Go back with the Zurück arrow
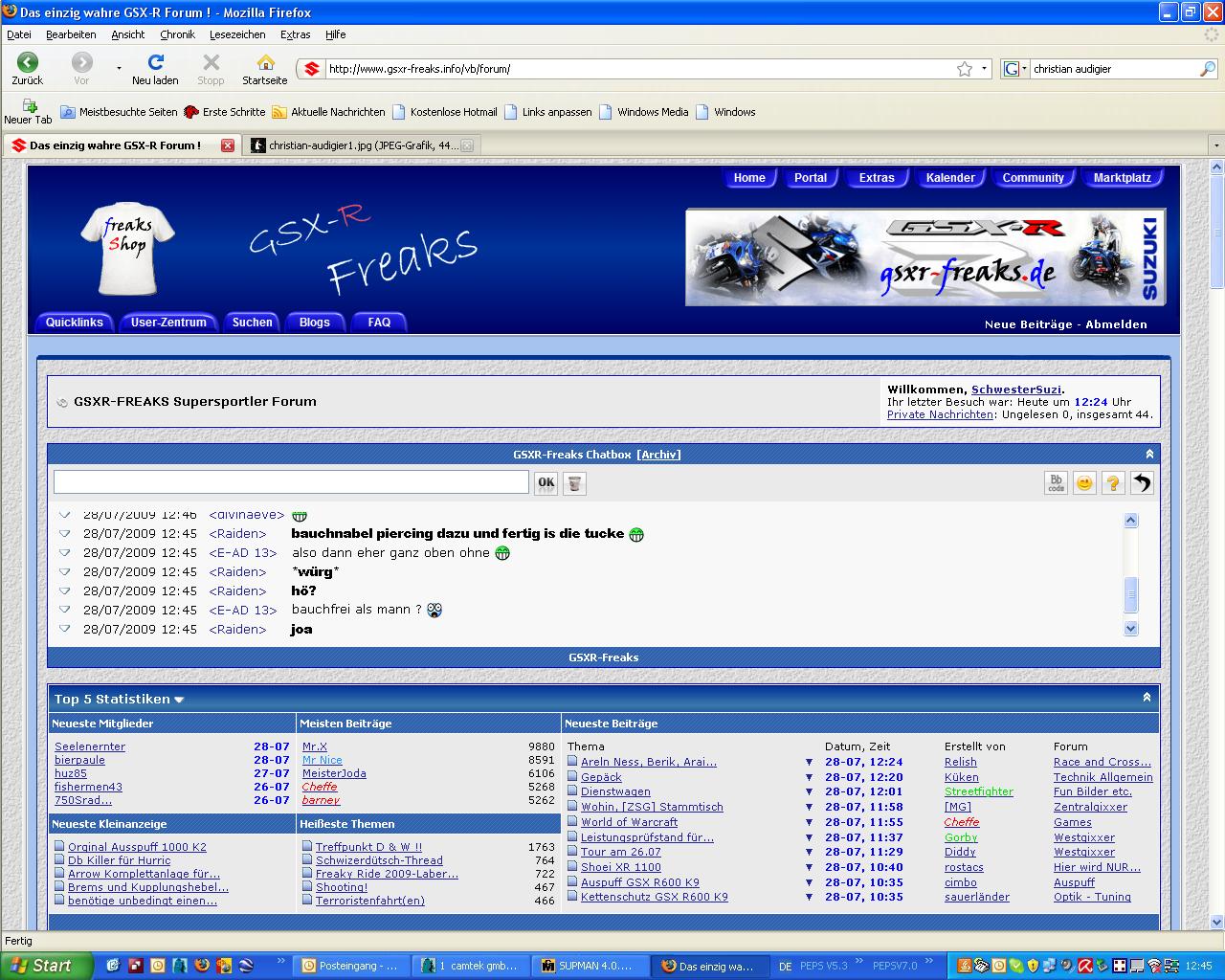Viewport: 1225px width, 980px height. coord(27,63)
